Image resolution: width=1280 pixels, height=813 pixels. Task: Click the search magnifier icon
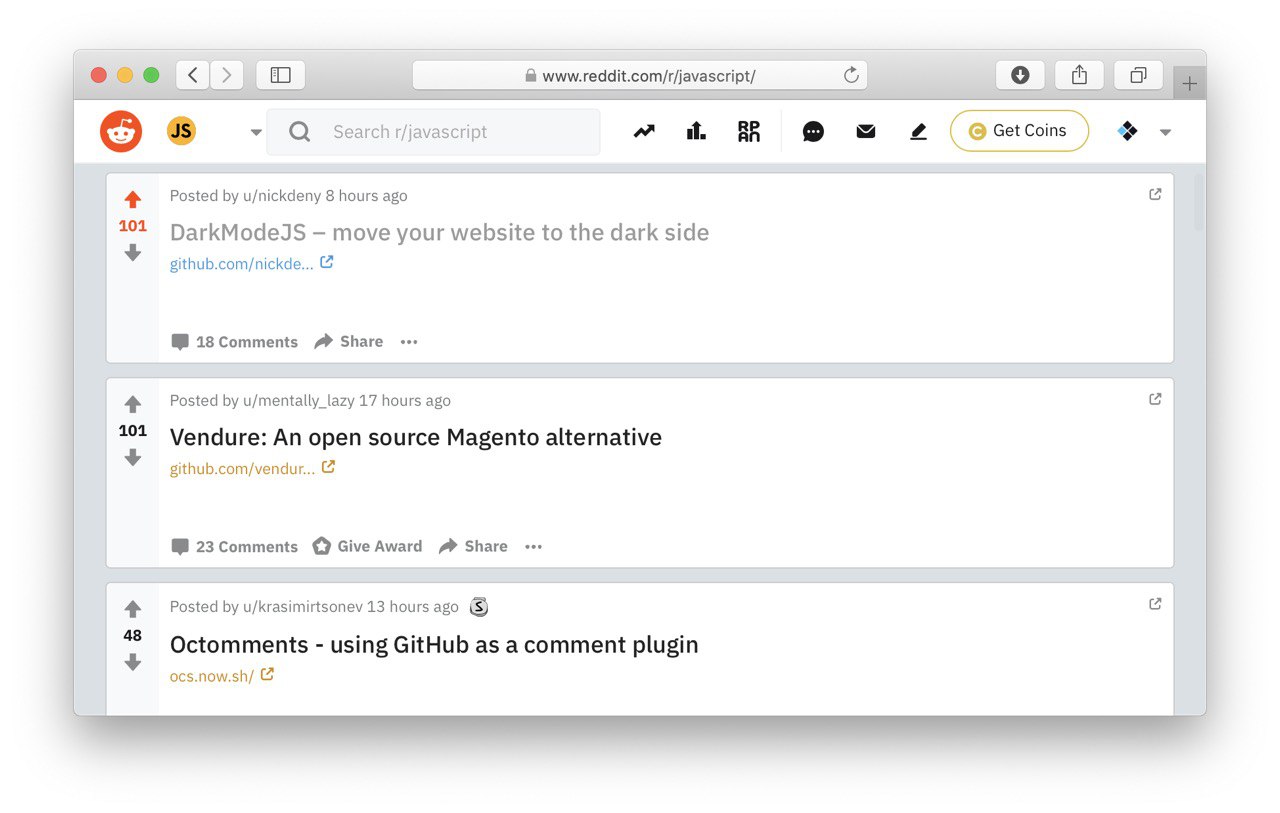pyautogui.click(x=299, y=132)
